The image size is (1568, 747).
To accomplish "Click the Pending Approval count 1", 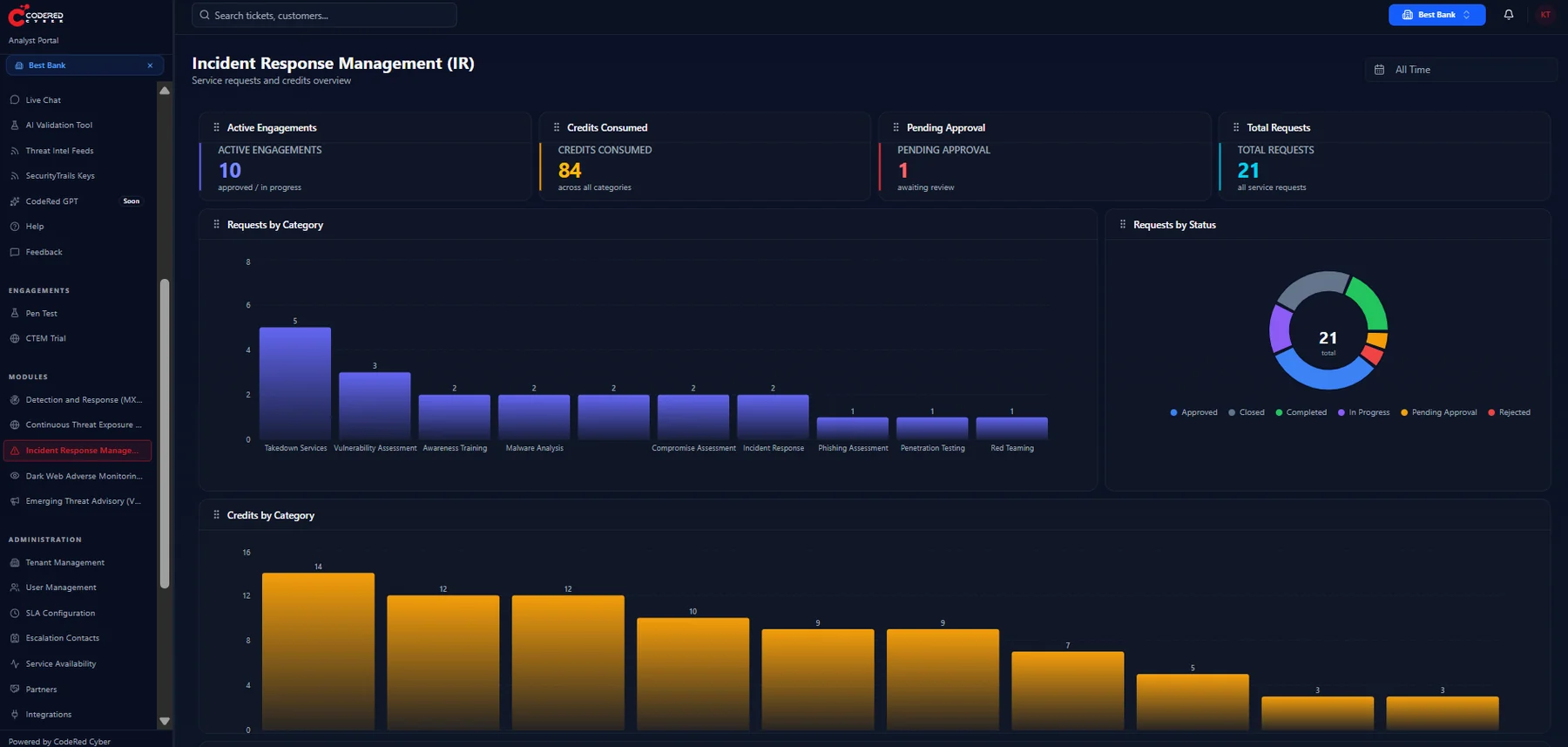I will point(903,171).
